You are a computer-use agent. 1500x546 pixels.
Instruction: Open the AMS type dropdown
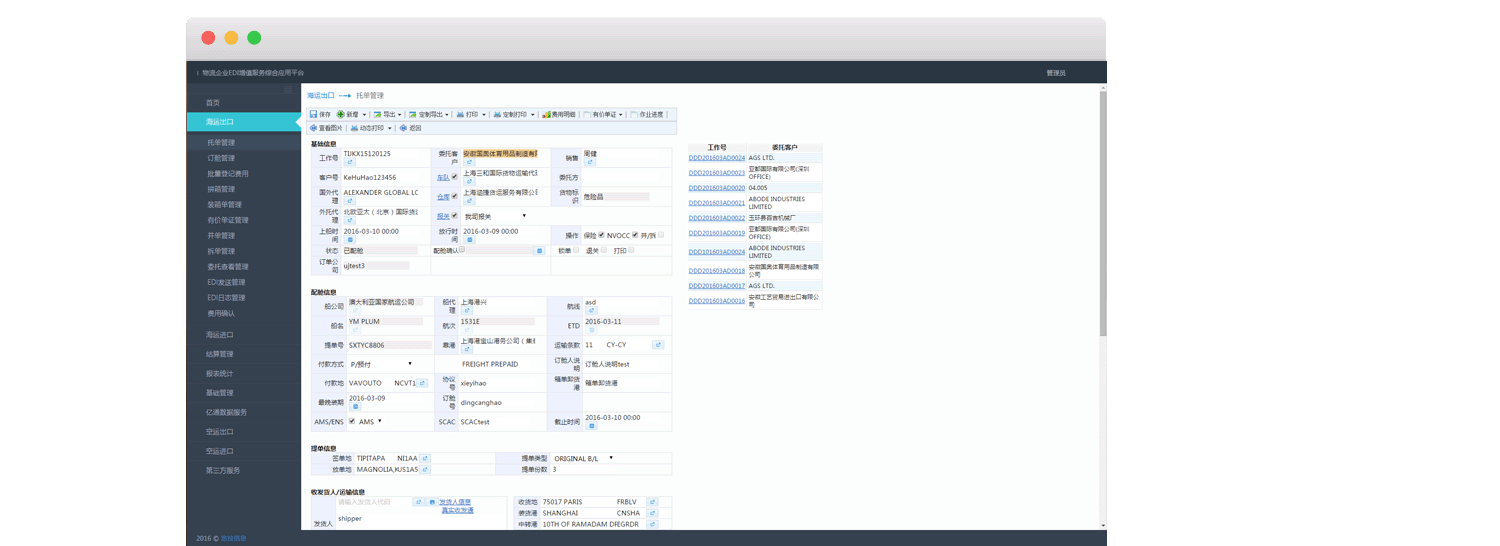point(370,421)
